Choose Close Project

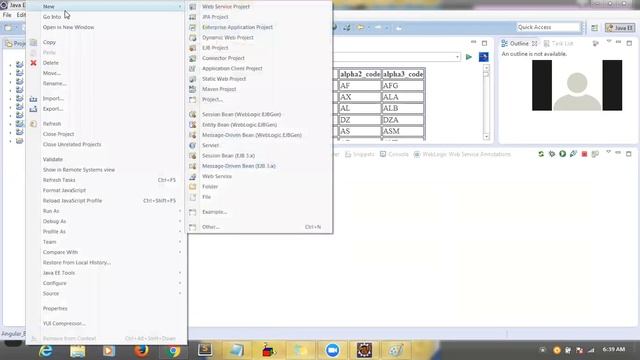pyautogui.click(x=58, y=134)
